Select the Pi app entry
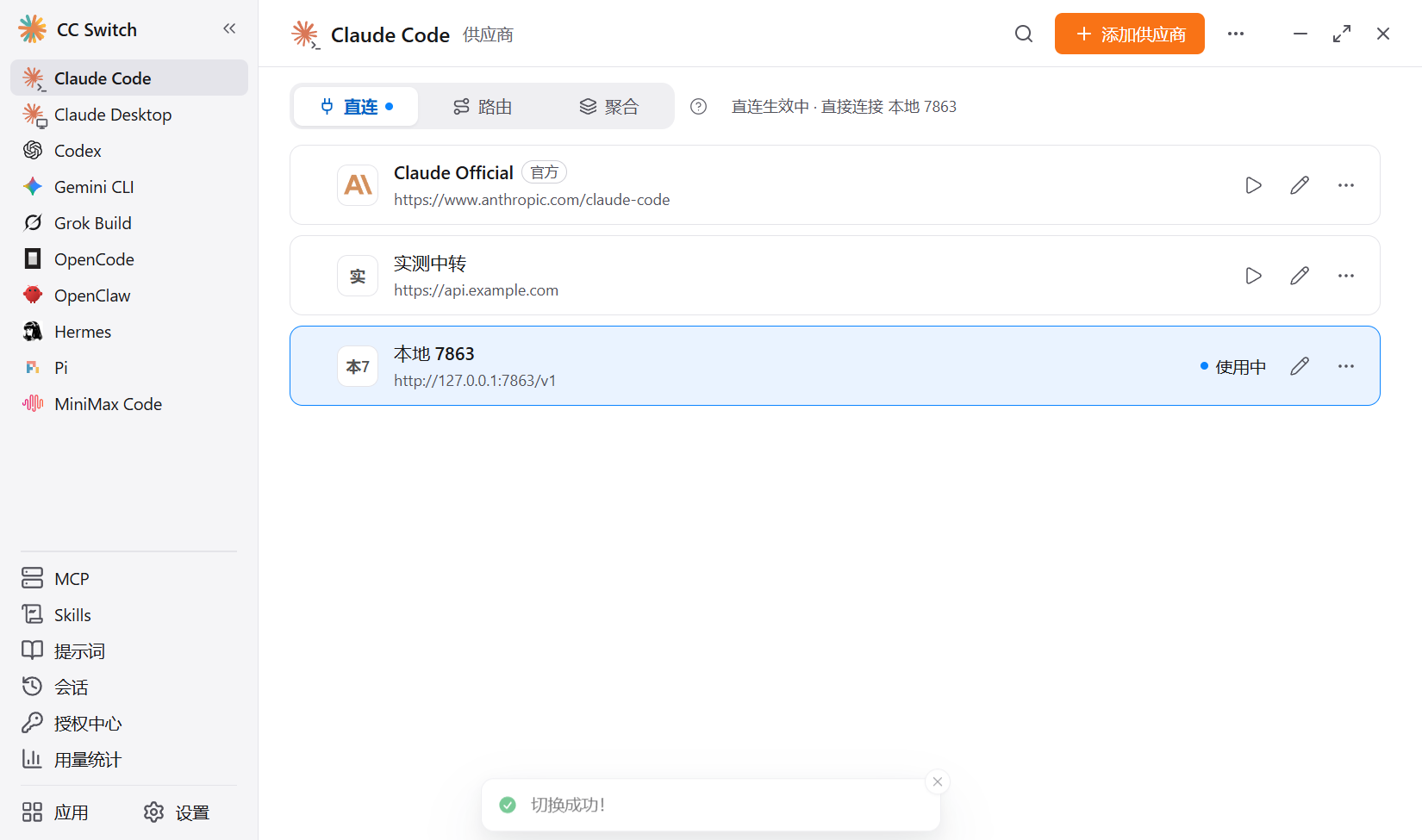This screenshot has width=1422, height=840. [x=129, y=368]
